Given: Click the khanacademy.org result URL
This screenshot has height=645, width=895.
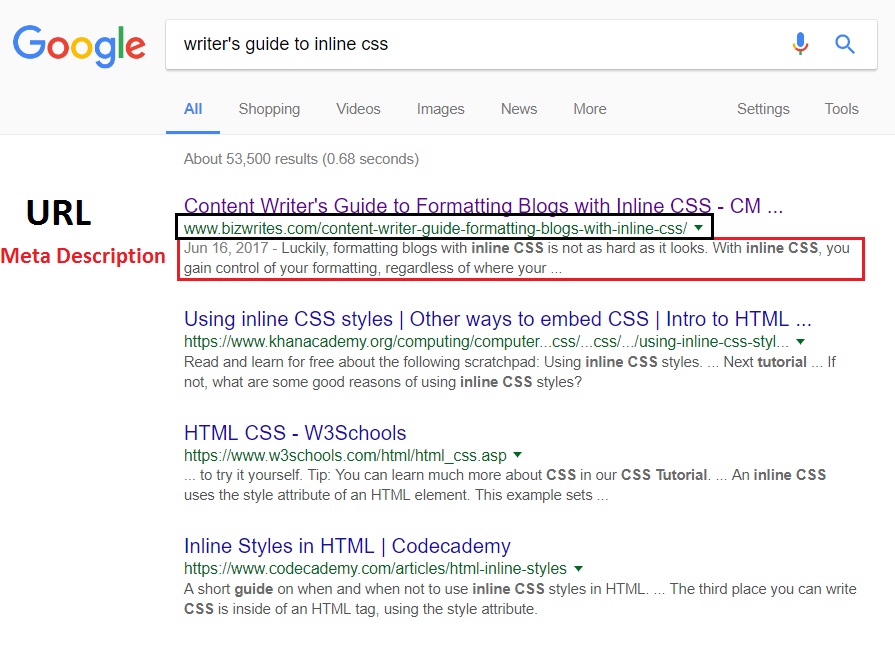Looking at the screenshot, I should [x=486, y=341].
